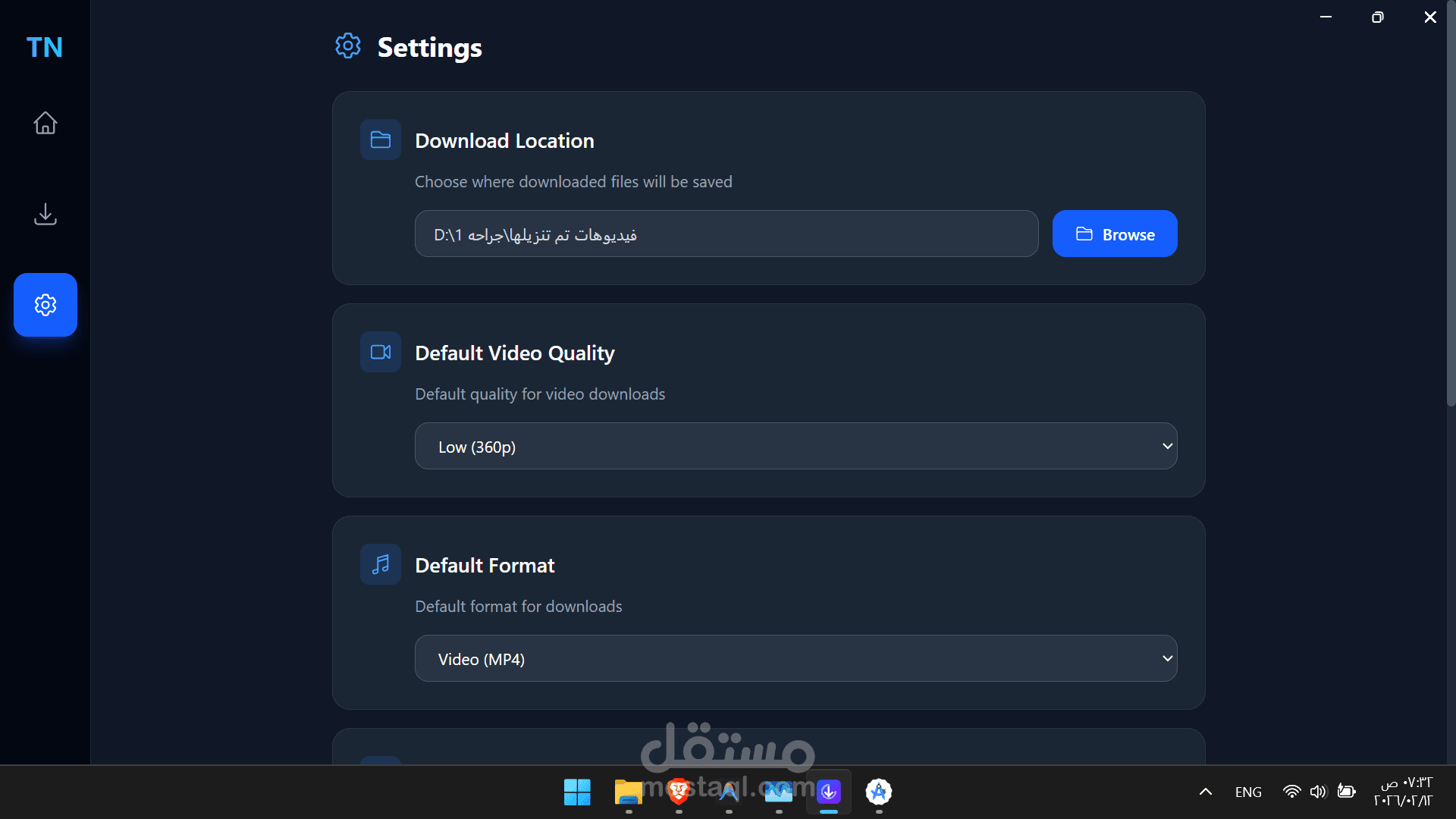Open the Downloads page in sidebar
The height and width of the screenshot is (819, 1456).
pyautogui.click(x=45, y=215)
